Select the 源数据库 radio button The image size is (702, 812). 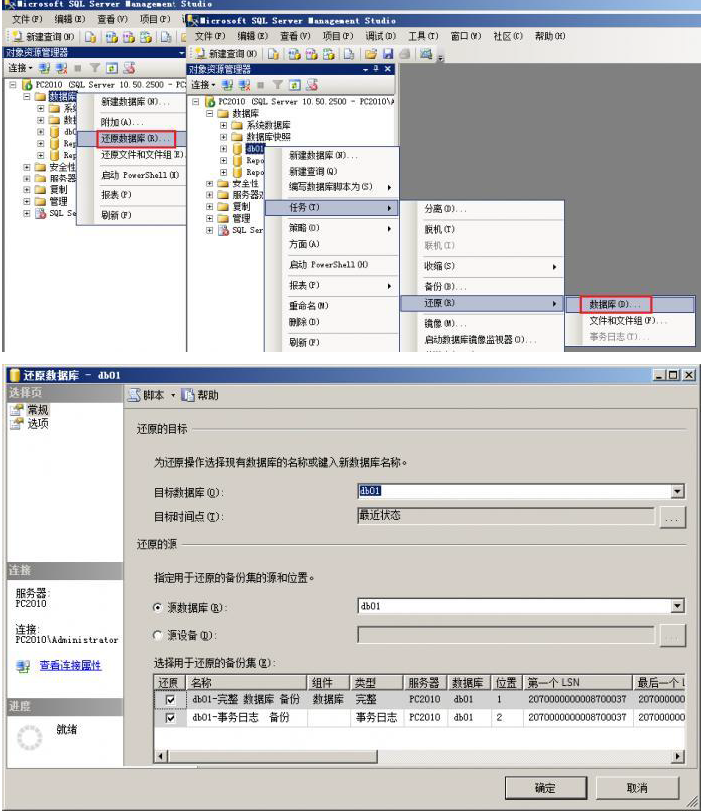tap(158, 607)
